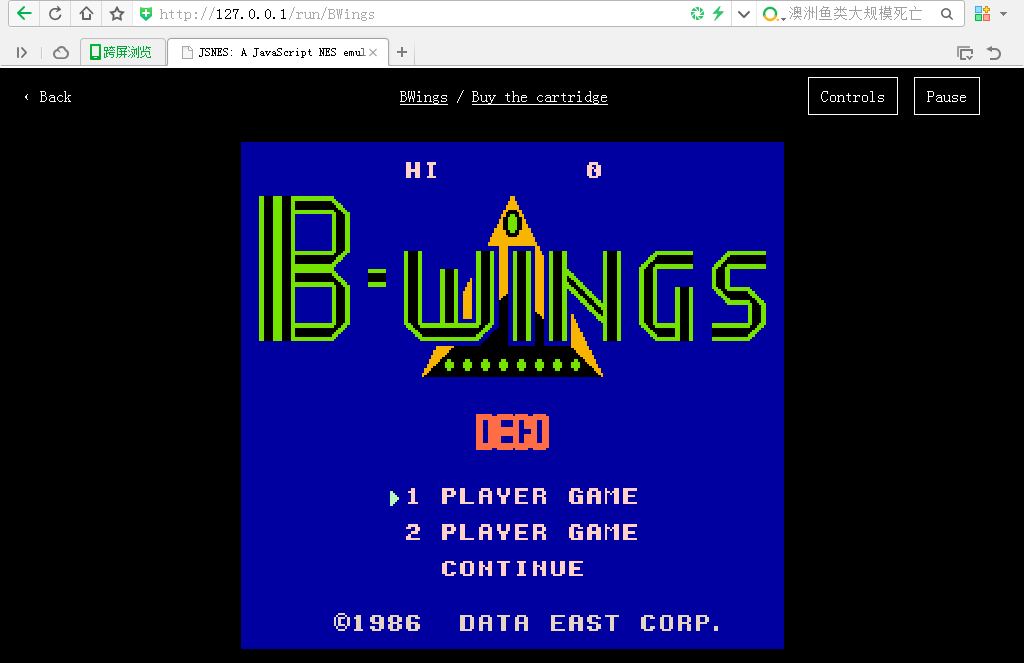Focus the search box with Chinese placeholder
The image size is (1024, 663).
(856, 14)
